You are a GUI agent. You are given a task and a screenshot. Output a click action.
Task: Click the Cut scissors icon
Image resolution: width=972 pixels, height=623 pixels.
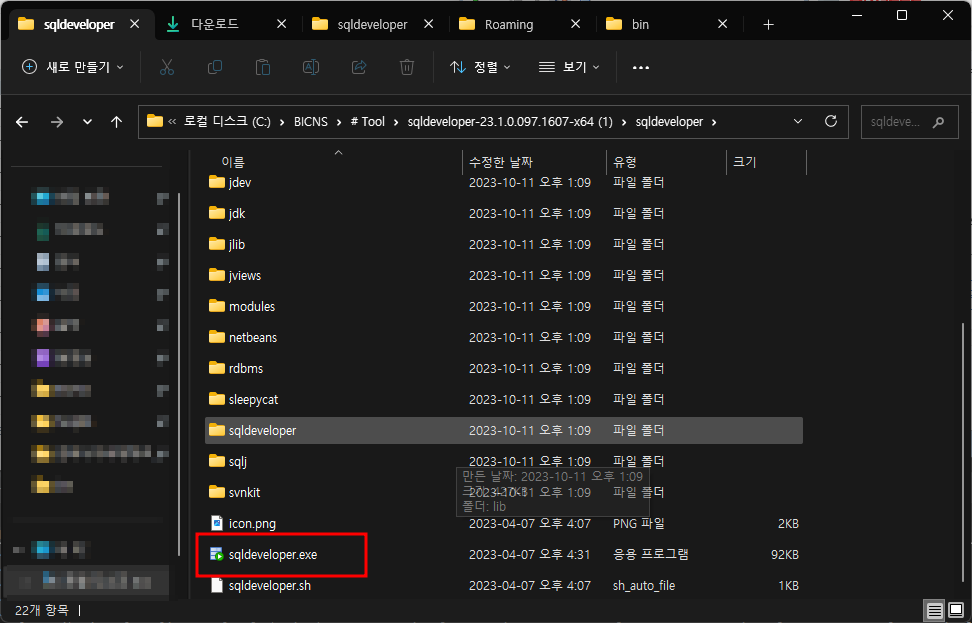point(167,67)
